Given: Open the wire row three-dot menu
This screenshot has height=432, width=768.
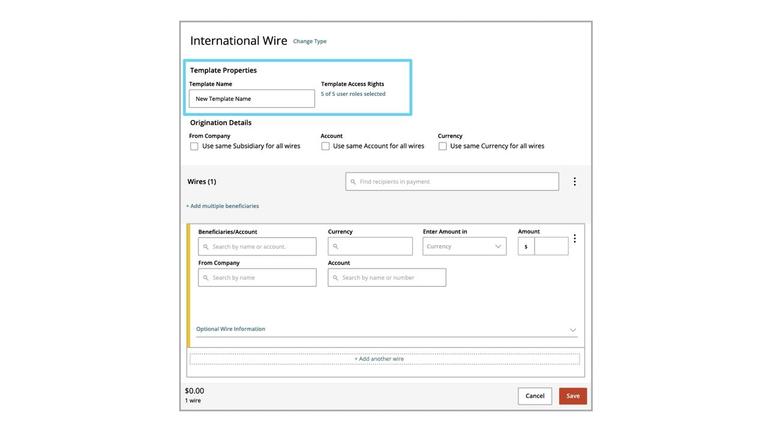Looking at the screenshot, I should pyautogui.click(x=574, y=239).
